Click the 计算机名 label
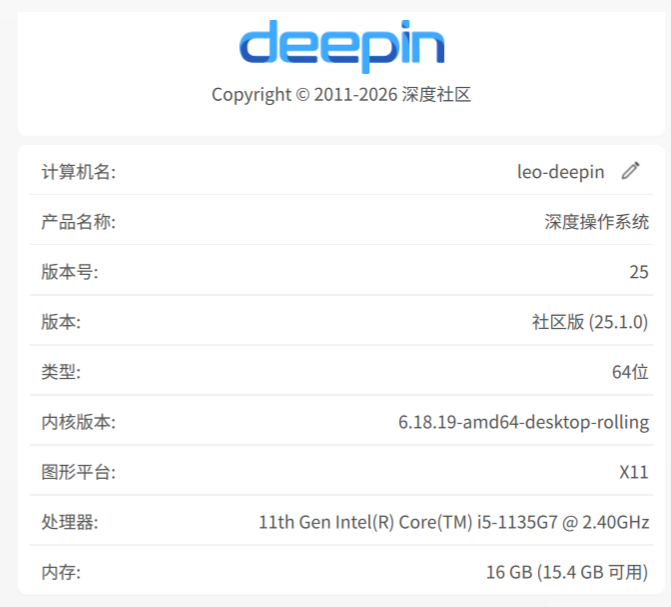The image size is (671, 607). click(x=78, y=172)
